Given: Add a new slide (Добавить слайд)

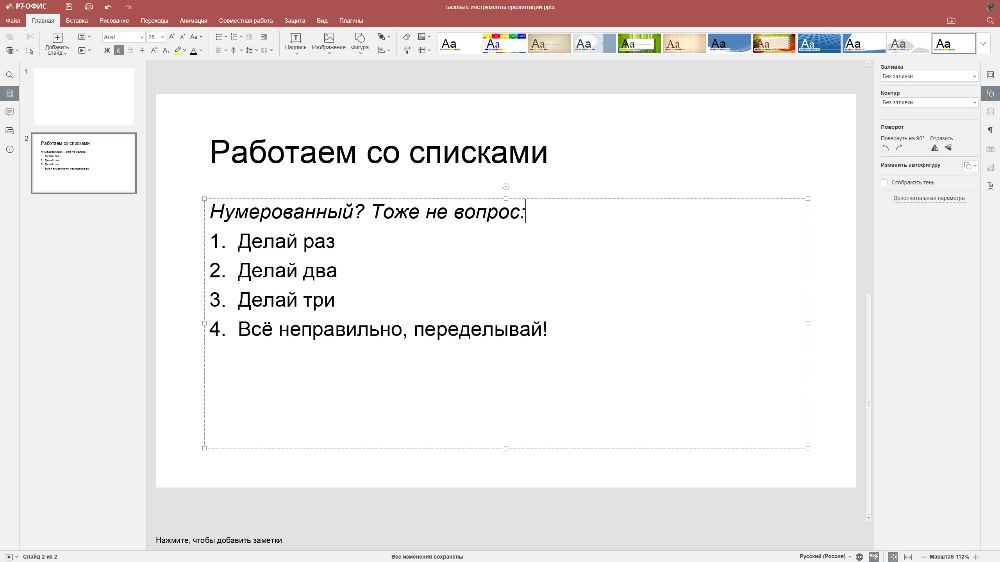Looking at the screenshot, I should click(57, 42).
